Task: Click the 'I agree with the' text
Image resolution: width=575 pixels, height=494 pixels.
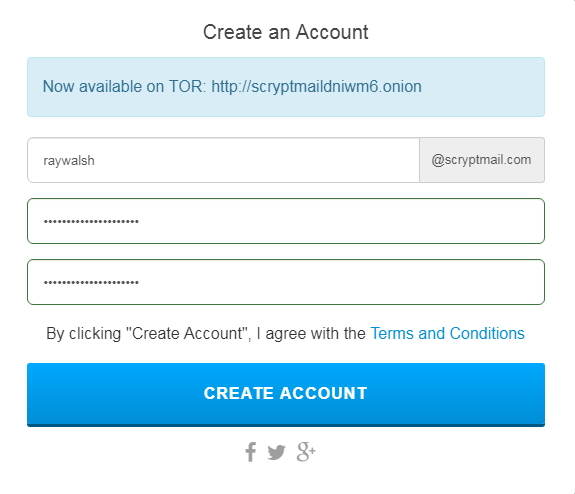Action: [311, 334]
